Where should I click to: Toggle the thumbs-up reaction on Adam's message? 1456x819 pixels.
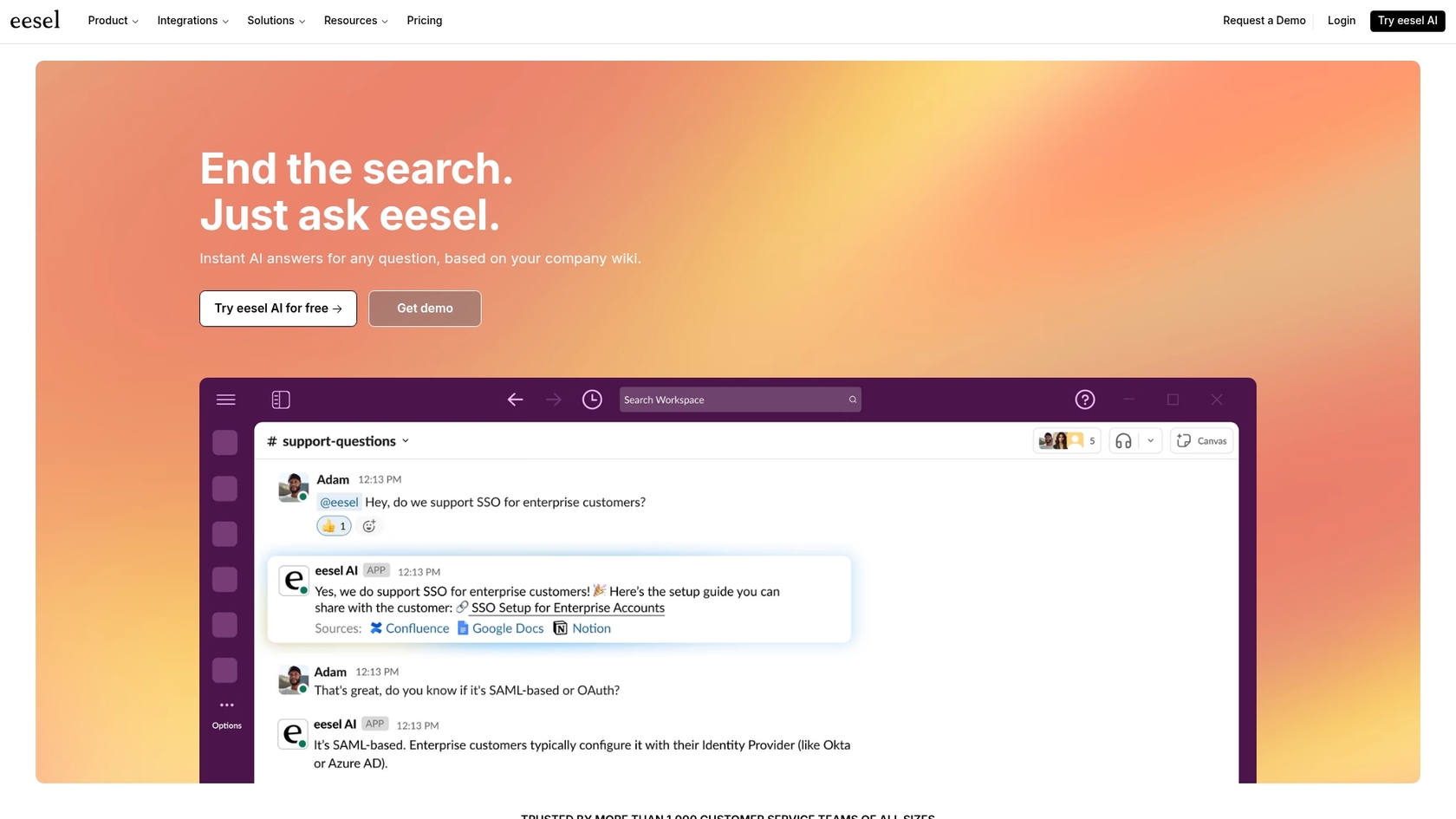point(333,525)
